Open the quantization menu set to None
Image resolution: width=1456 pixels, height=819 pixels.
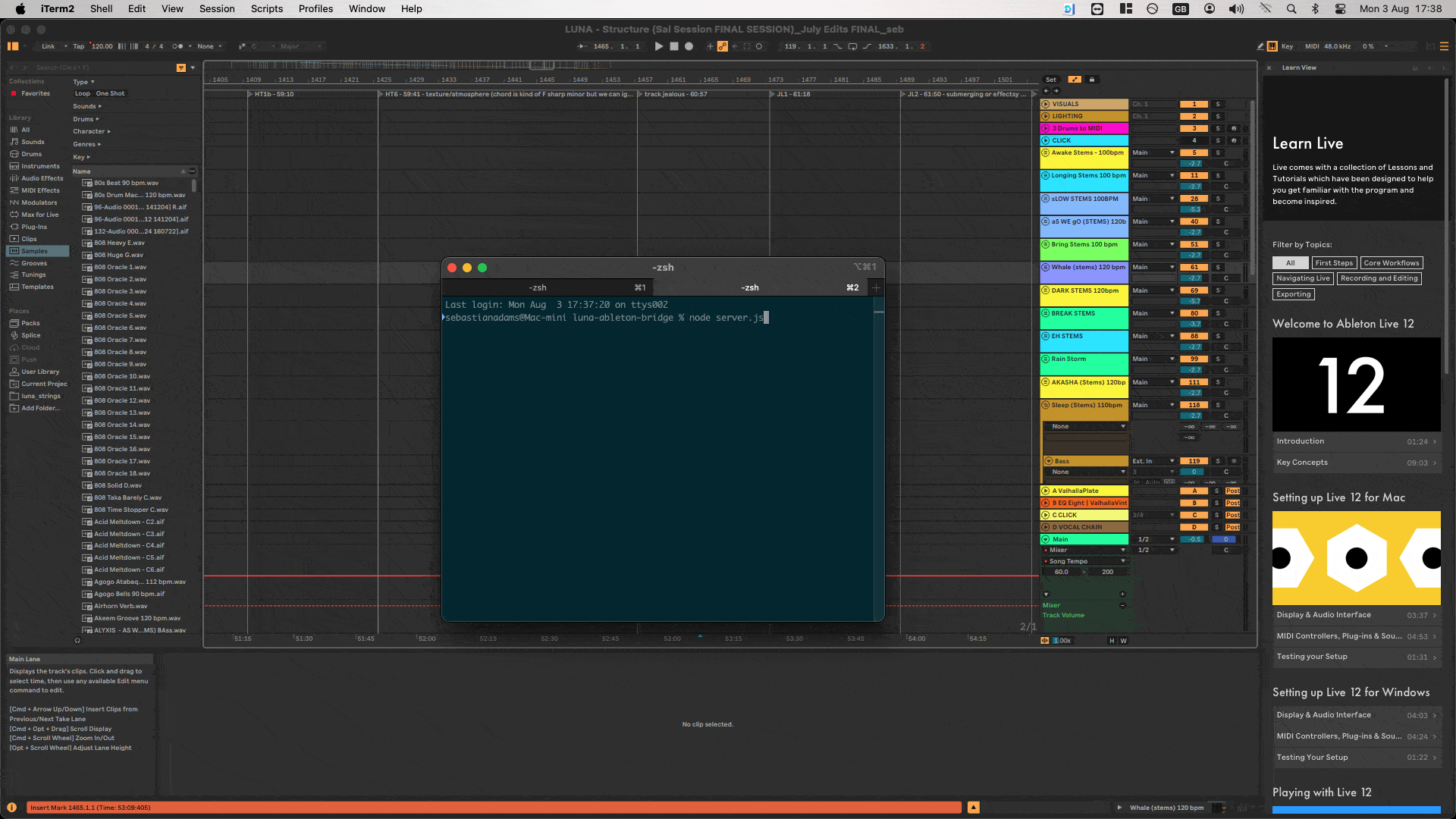[209, 46]
